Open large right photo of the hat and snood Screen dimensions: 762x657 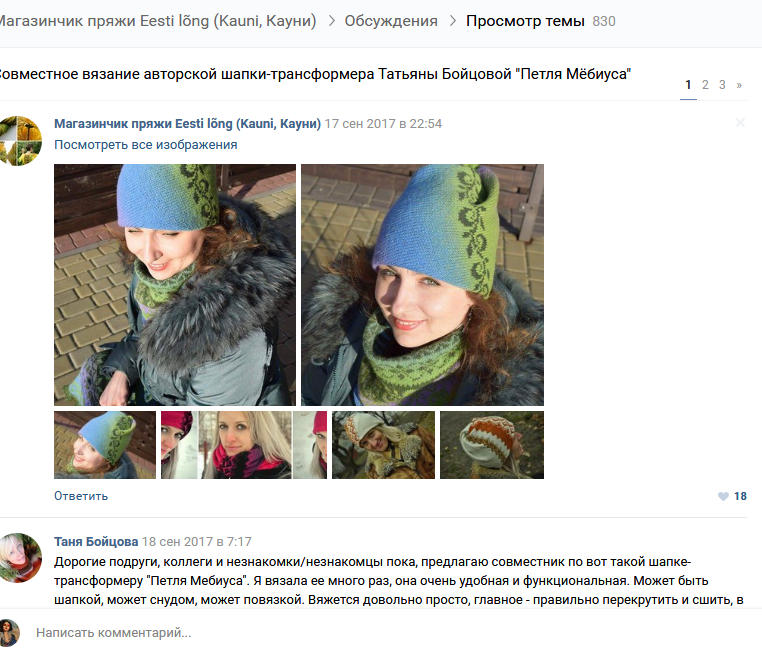point(422,285)
